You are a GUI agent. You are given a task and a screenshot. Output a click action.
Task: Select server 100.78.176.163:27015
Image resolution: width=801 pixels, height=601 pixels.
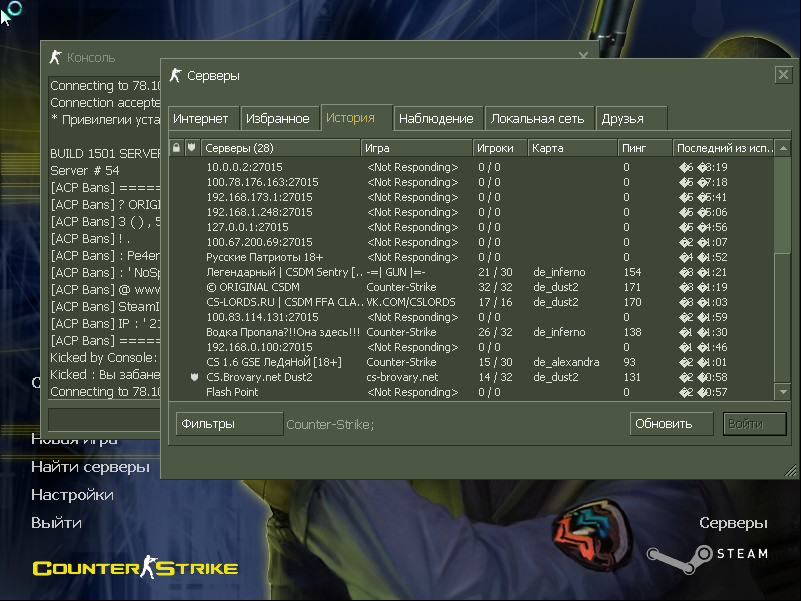[x=262, y=182]
